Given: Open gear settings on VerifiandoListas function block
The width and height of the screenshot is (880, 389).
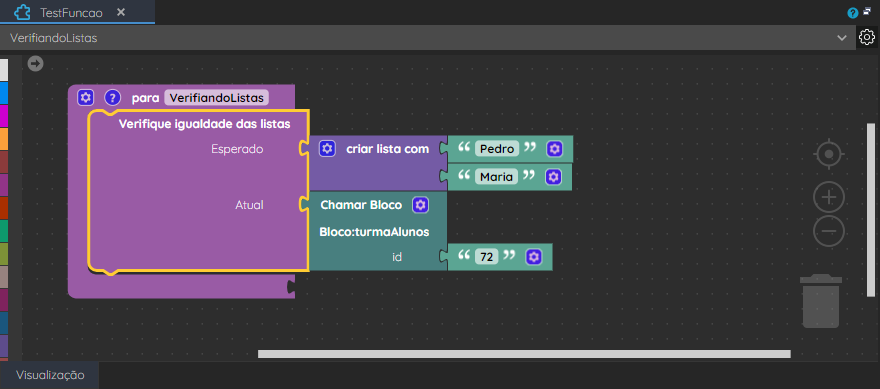Looking at the screenshot, I should coord(85,98).
